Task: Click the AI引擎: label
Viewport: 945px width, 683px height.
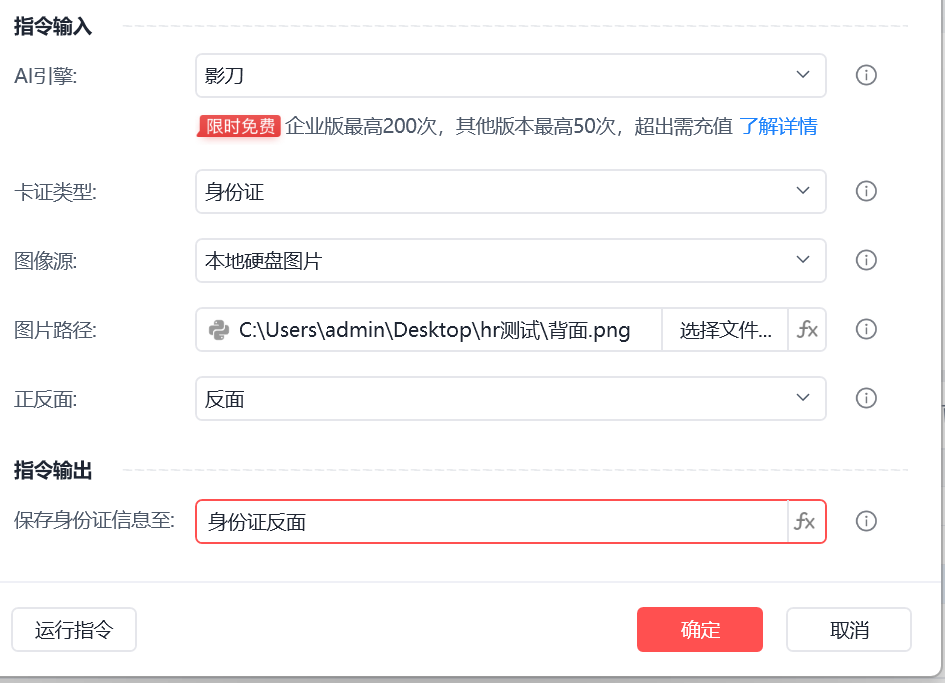Action: click(46, 76)
